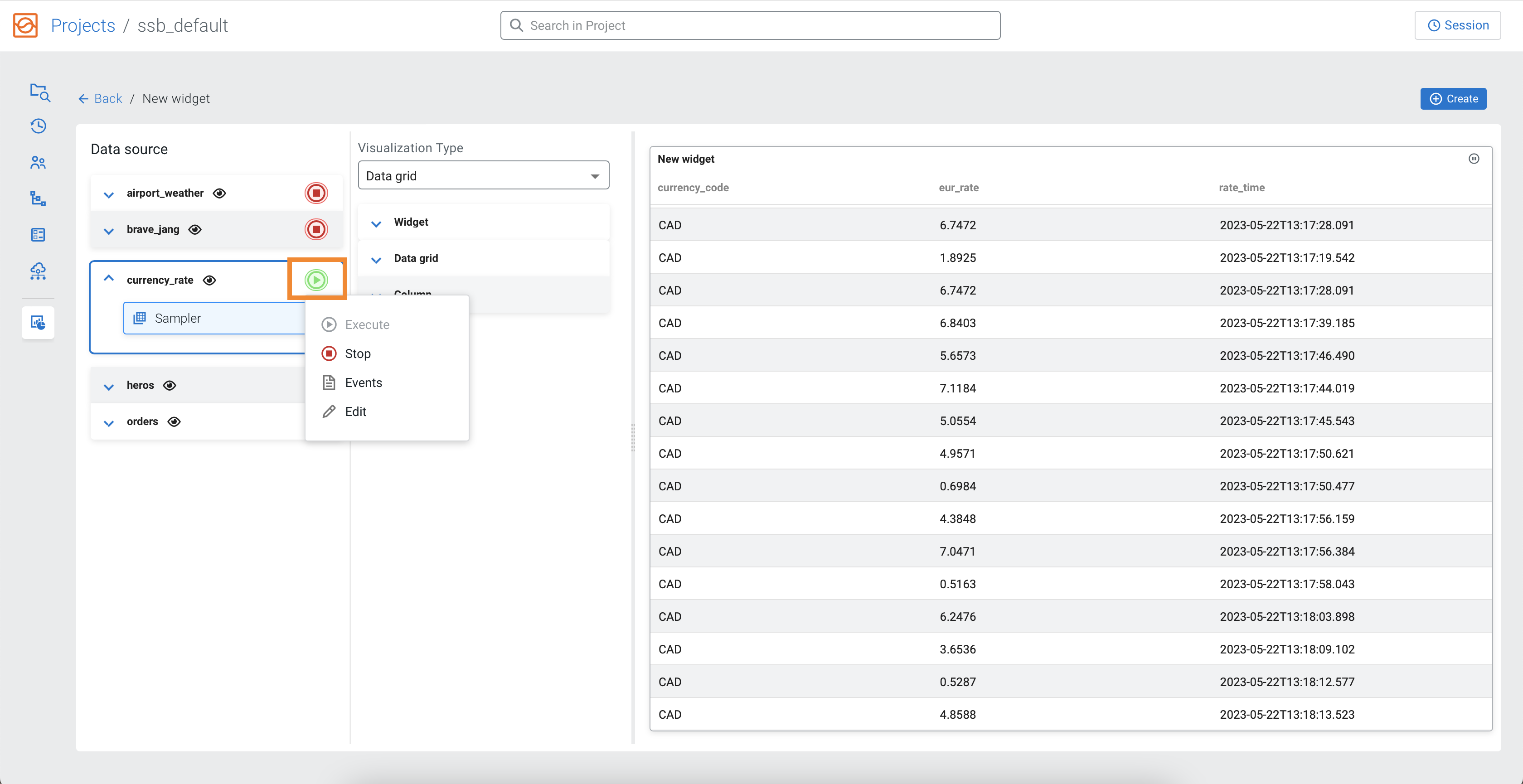Toggle visibility eye for currency_rate
1523x784 pixels.
coord(209,280)
